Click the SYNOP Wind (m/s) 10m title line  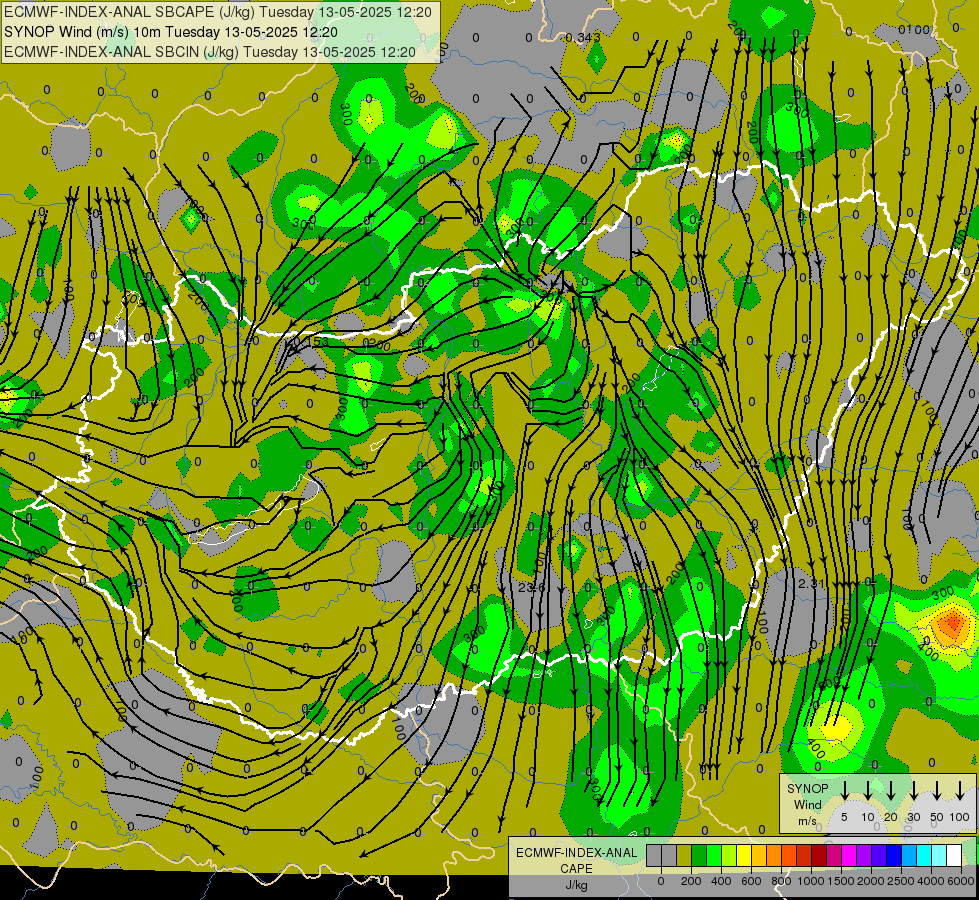tap(171, 32)
